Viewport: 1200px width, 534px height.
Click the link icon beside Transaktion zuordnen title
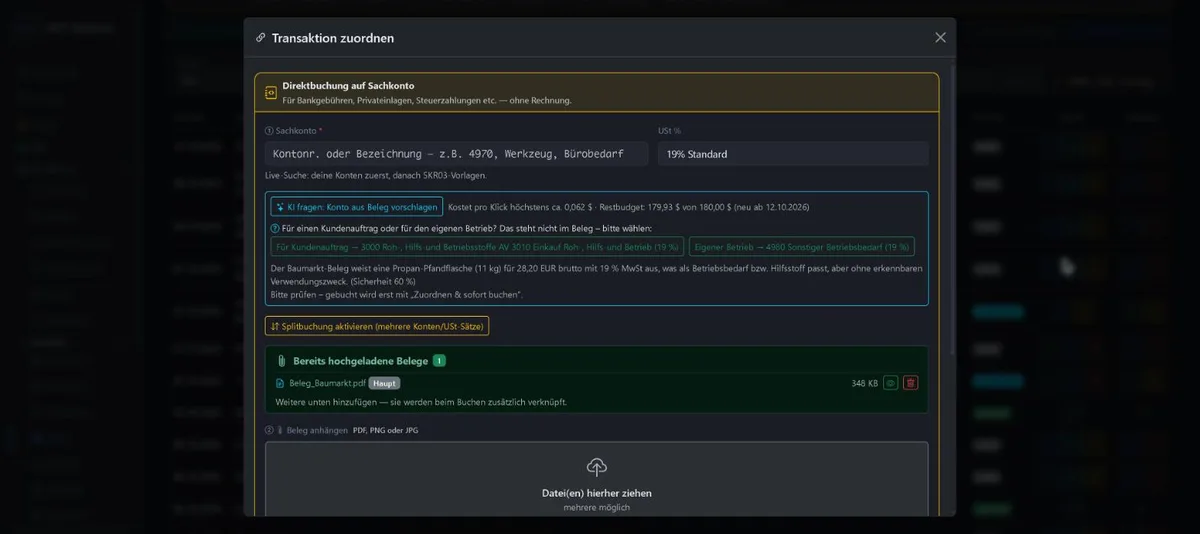[261, 38]
